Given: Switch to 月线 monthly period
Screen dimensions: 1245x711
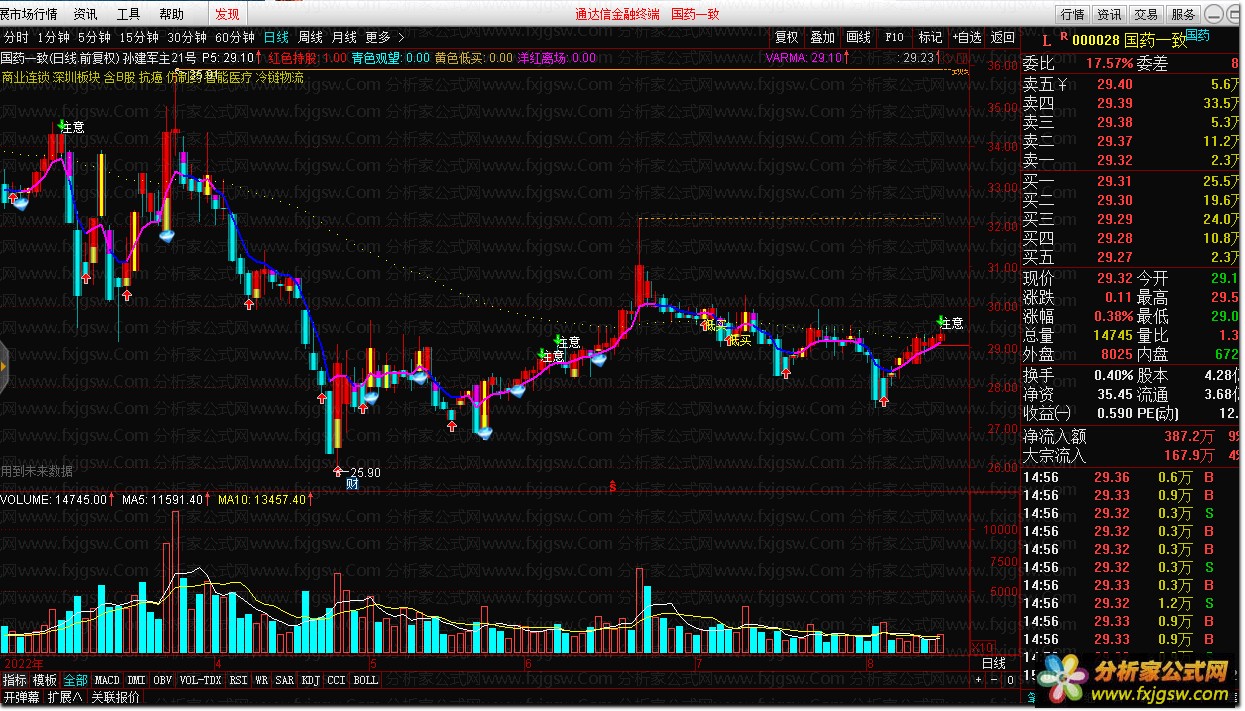Looking at the screenshot, I should (x=344, y=37).
